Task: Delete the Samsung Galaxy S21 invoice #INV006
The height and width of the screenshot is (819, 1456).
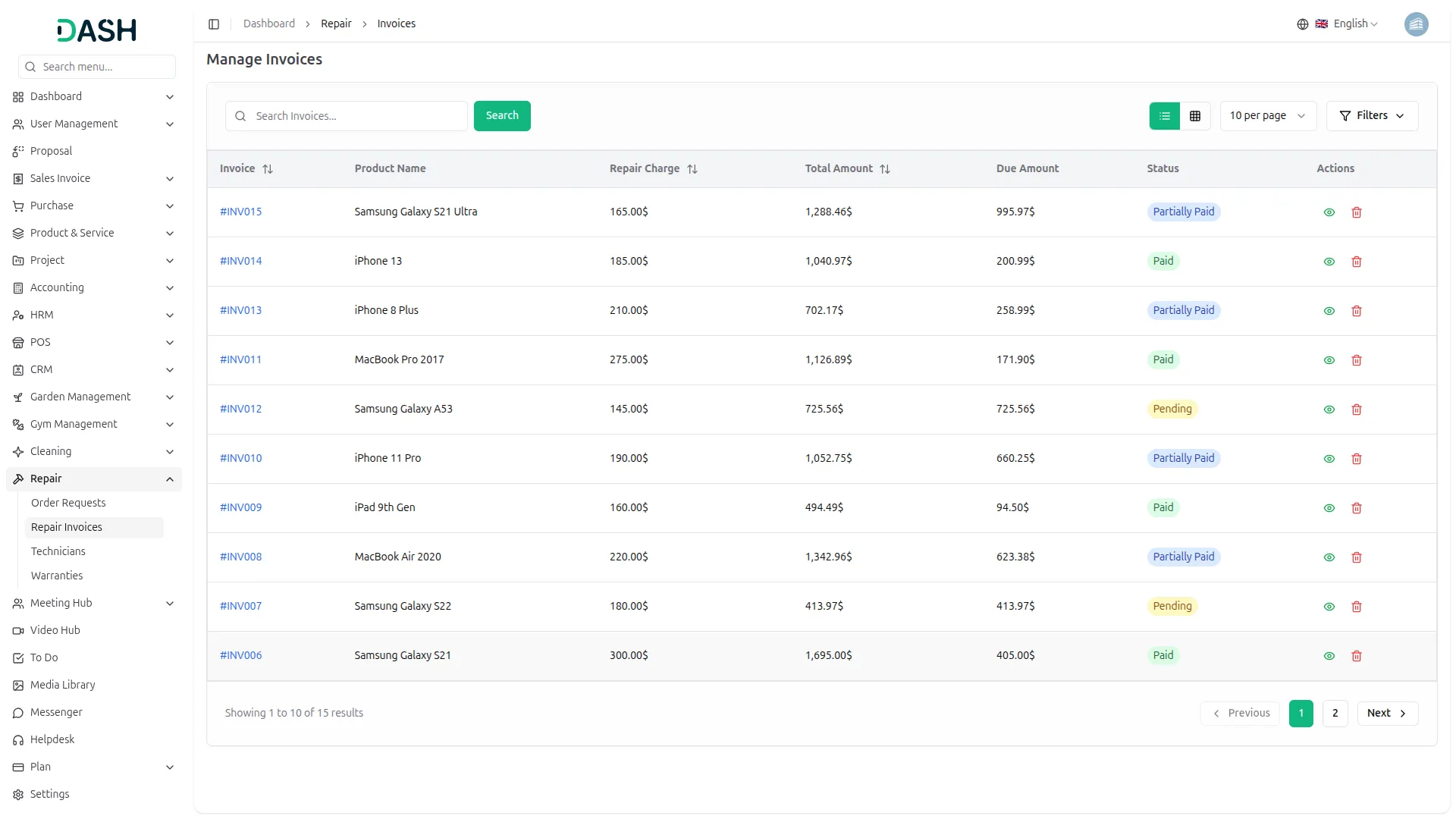Action: tap(1356, 656)
